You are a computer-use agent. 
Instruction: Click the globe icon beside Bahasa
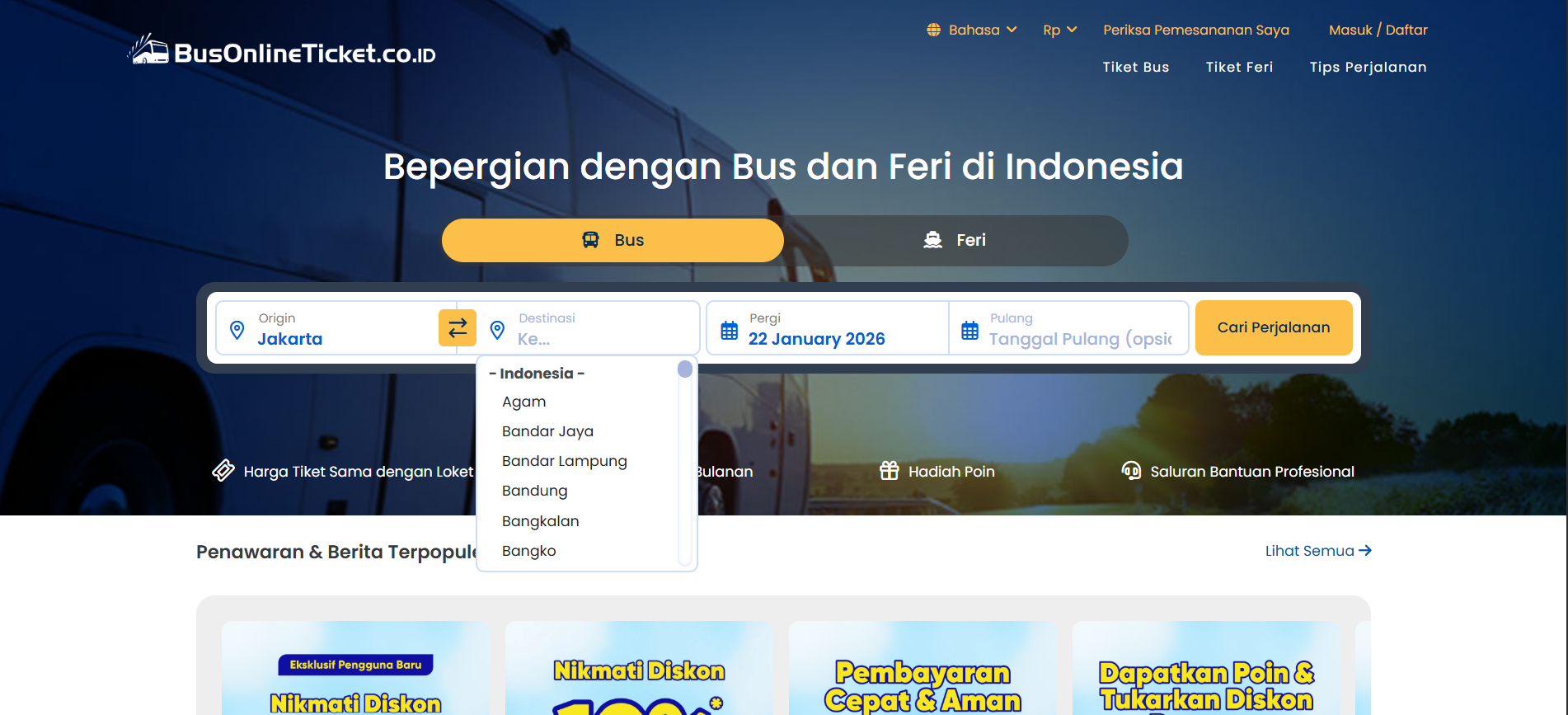(x=933, y=30)
